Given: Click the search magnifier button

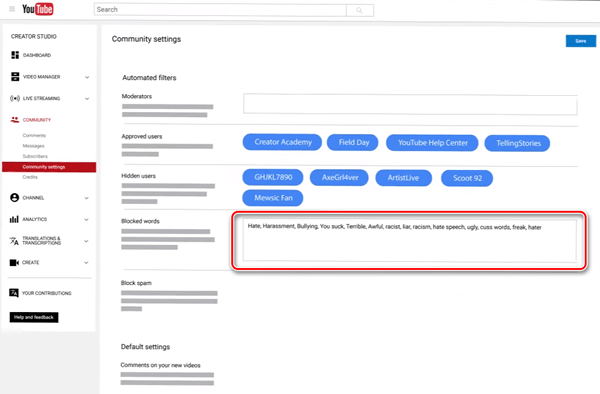Looking at the screenshot, I should 359,10.
